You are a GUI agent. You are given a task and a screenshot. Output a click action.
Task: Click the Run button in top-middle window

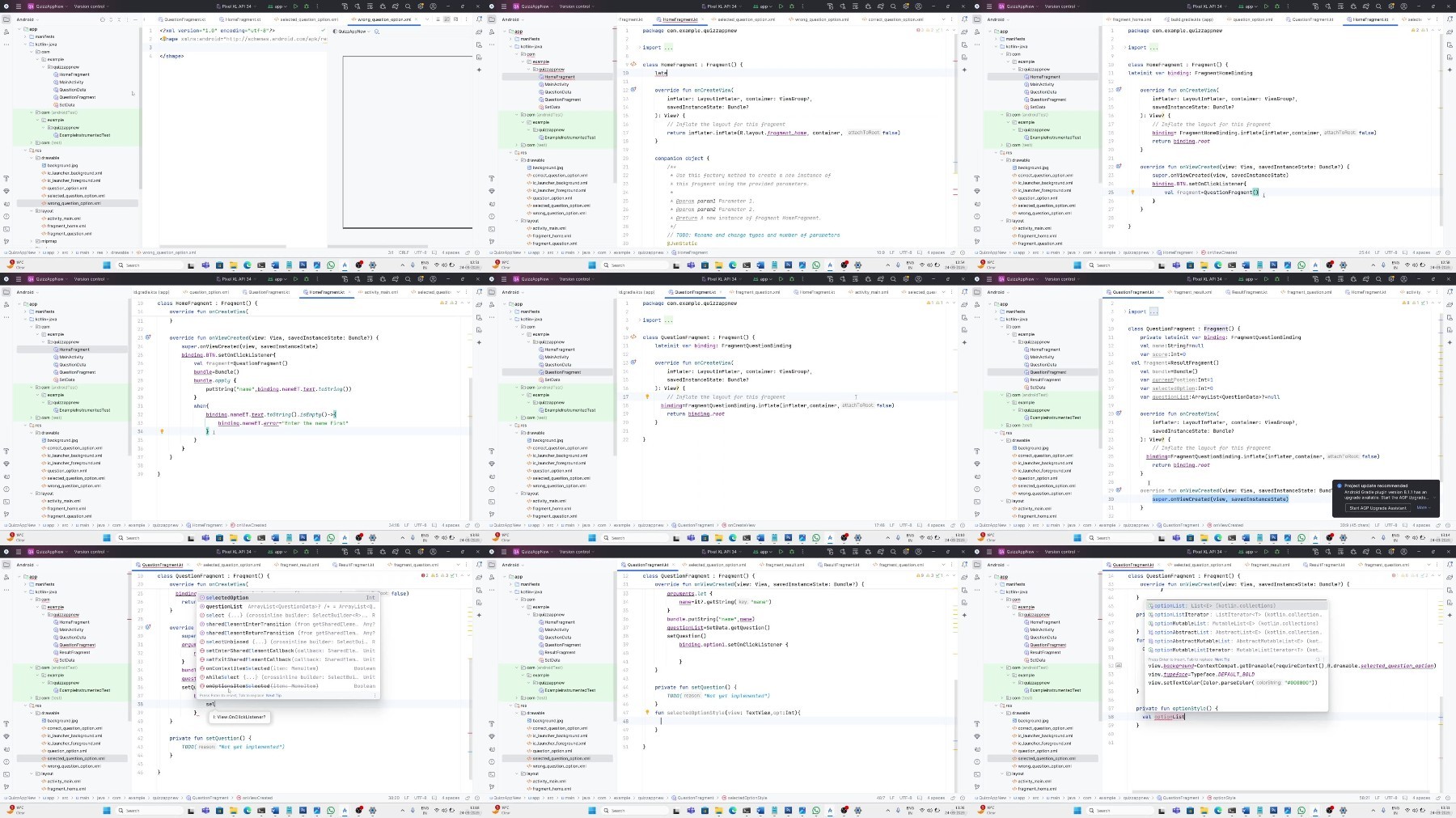coord(781,6)
